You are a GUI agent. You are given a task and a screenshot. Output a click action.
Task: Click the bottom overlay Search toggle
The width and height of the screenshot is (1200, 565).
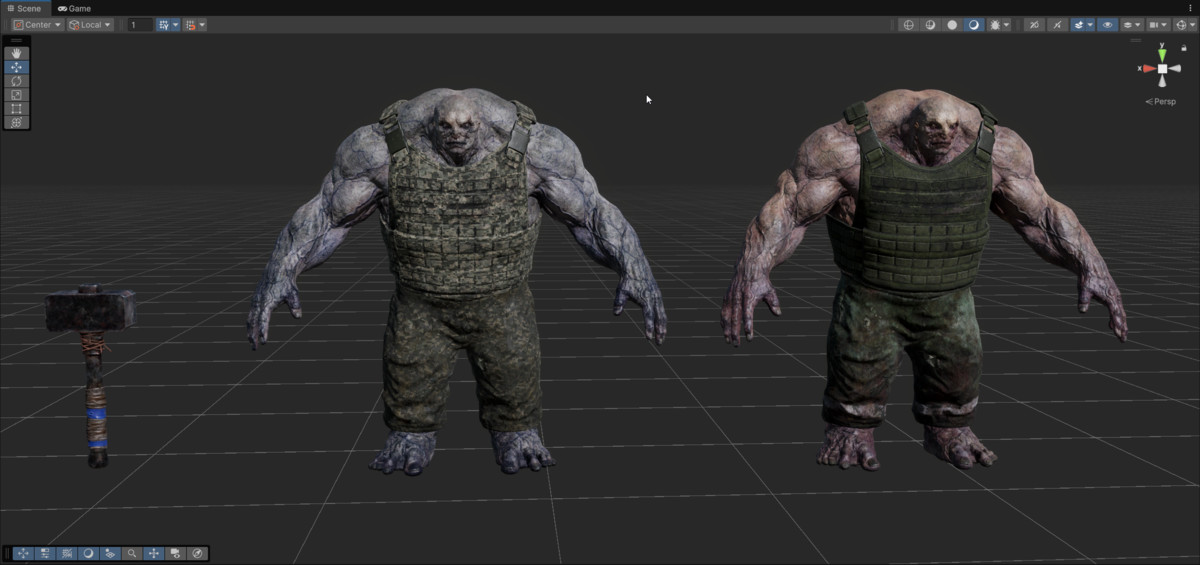click(132, 553)
